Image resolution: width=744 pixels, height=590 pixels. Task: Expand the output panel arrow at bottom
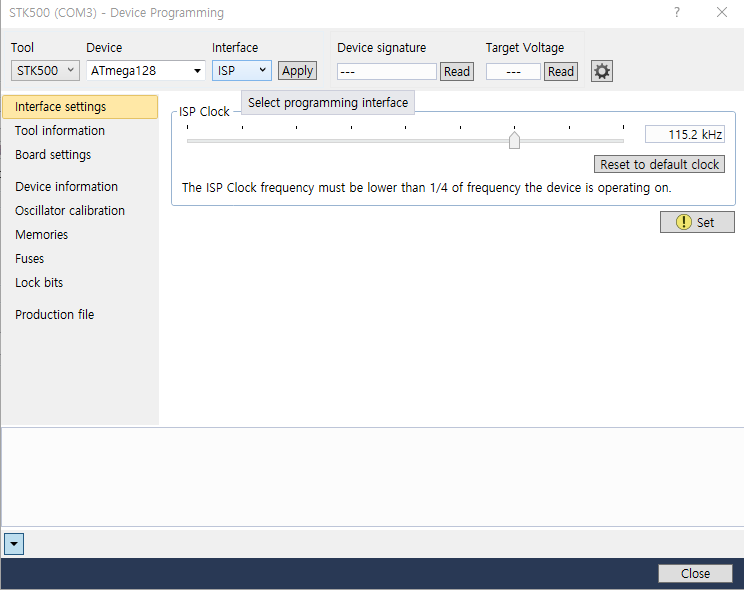(14, 543)
